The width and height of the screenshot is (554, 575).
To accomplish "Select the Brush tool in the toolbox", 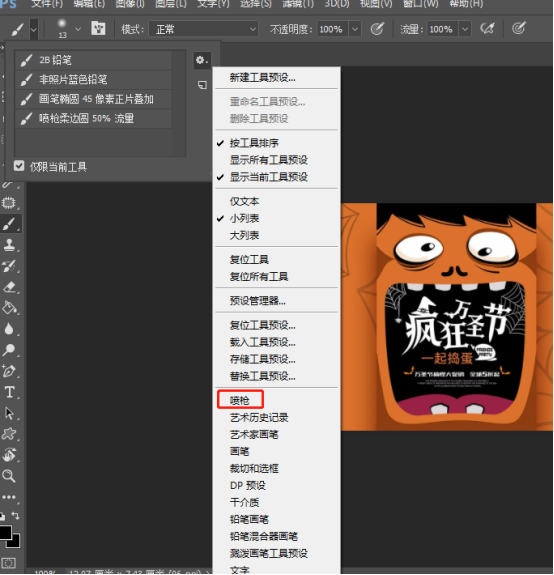I will [10, 224].
